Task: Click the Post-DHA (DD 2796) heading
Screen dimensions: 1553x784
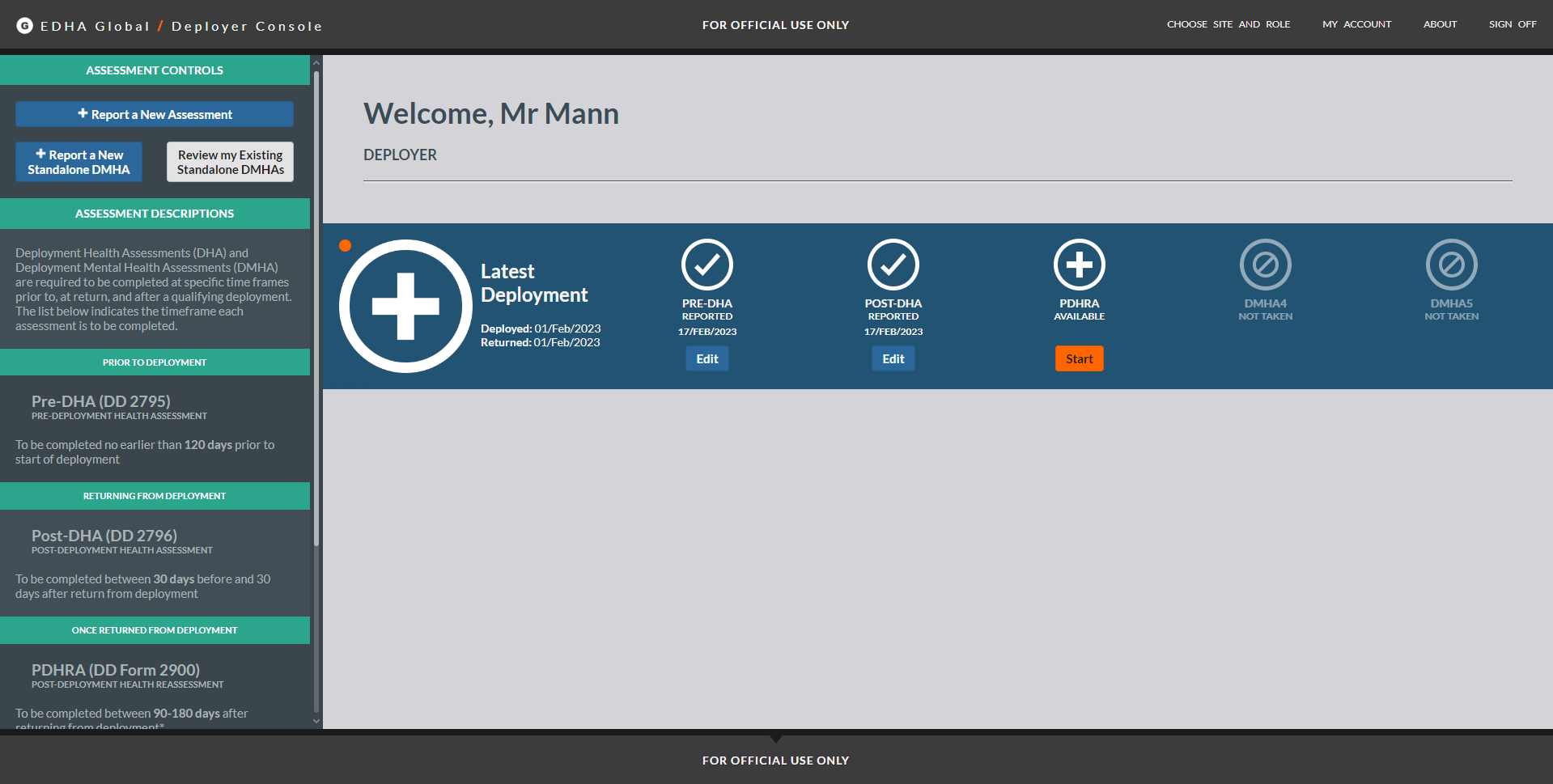Action: click(x=104, y=536)
